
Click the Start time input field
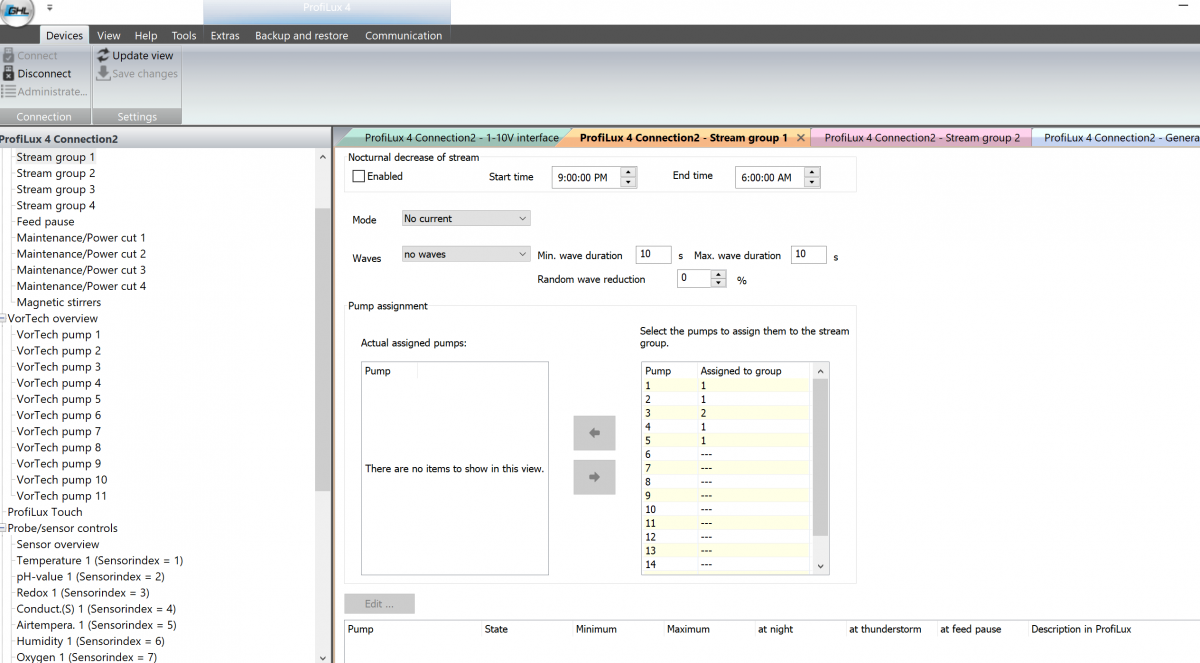[586, 177]
